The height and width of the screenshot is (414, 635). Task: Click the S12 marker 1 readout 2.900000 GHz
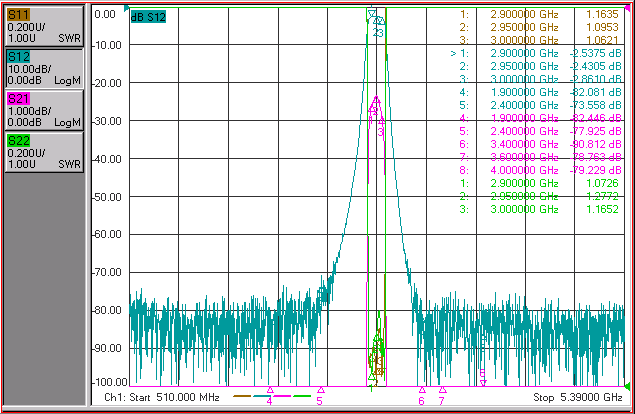tap(524, 53)
